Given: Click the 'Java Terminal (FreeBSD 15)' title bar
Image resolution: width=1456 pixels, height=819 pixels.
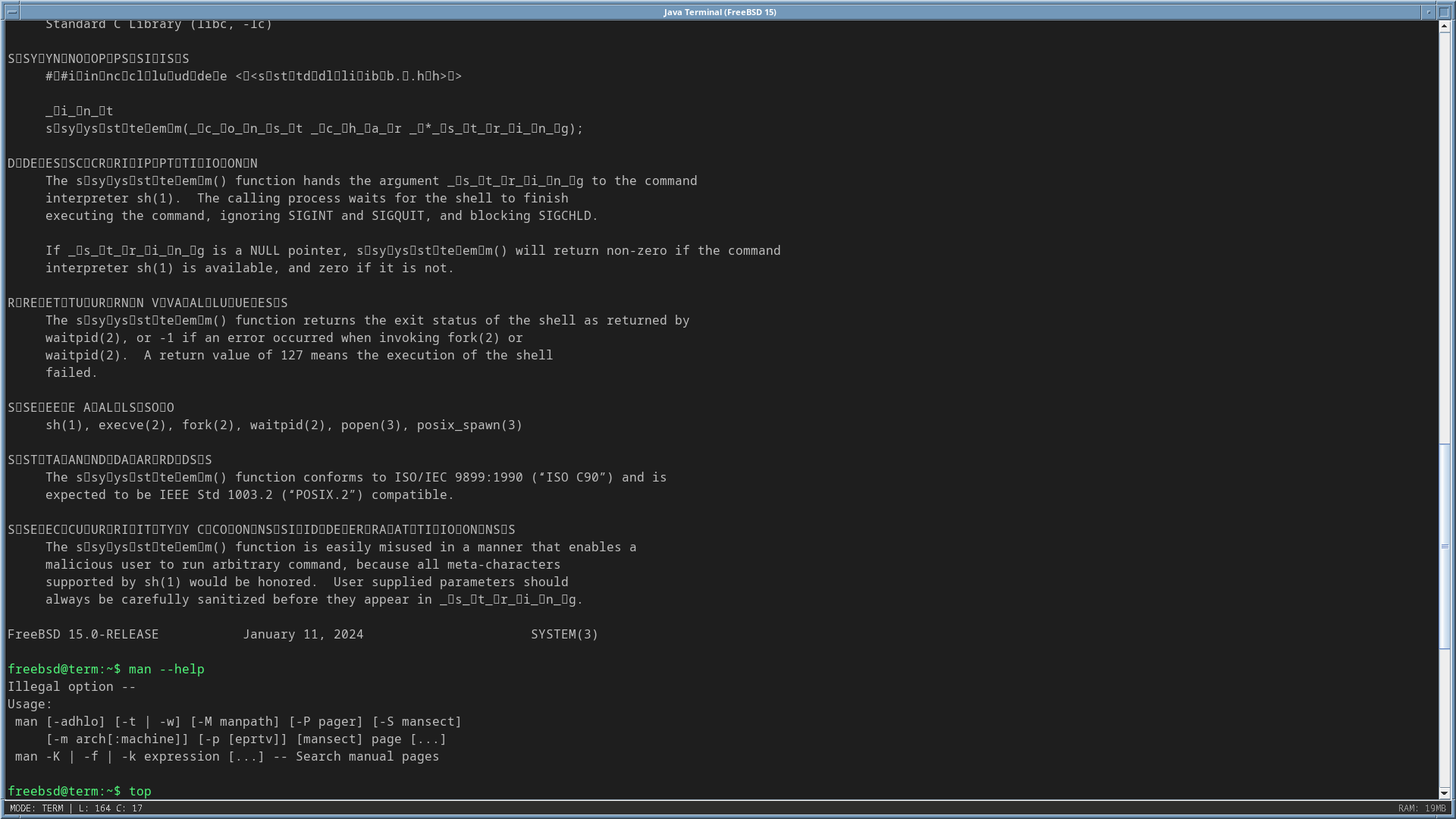Looking at the screenshot, I should coord(719,11).
